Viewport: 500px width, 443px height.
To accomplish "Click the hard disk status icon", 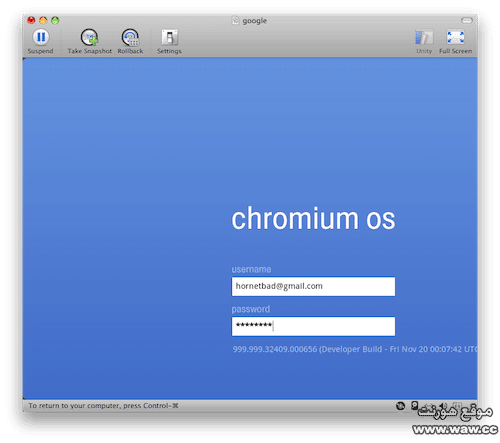I will click(414, 405).
